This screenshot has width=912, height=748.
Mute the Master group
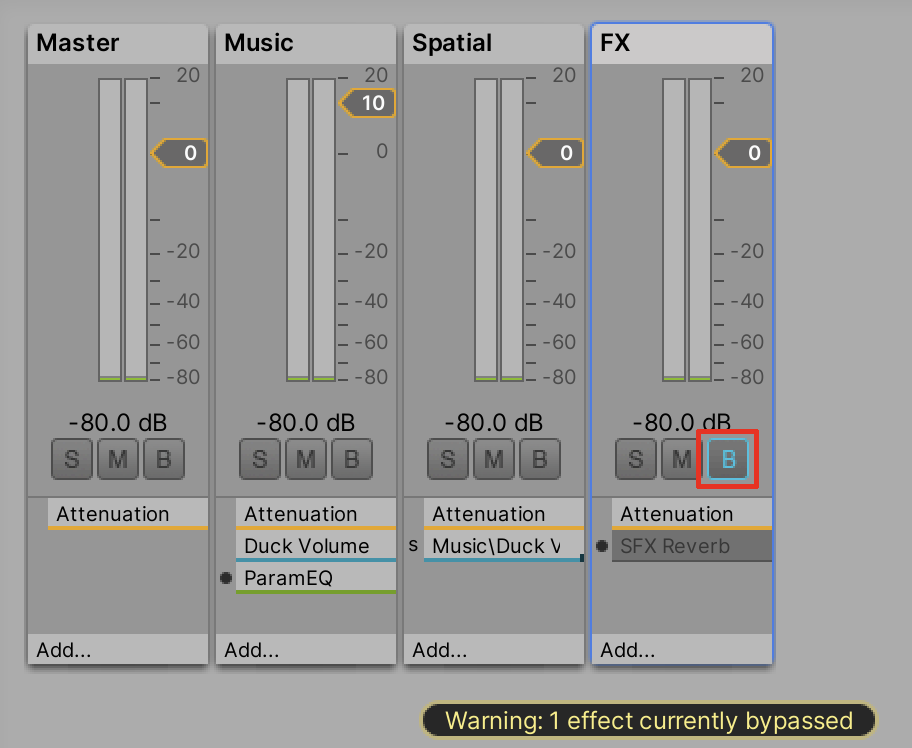117,460
